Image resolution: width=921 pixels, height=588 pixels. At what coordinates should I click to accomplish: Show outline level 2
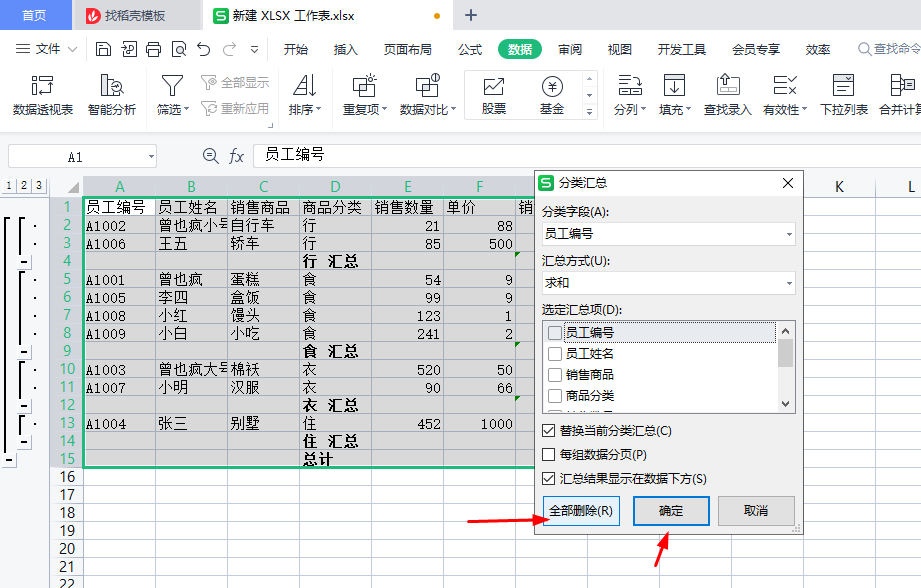pyautogui.click(x=23, y=186)
